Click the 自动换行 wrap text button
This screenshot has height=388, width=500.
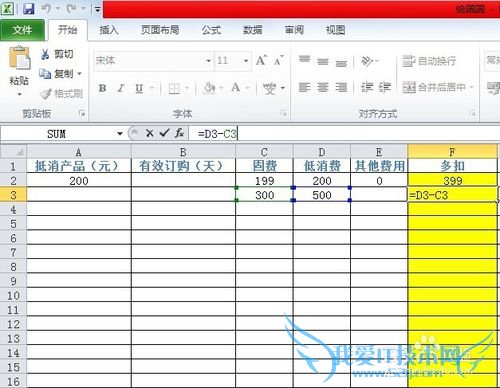(429, 61)
